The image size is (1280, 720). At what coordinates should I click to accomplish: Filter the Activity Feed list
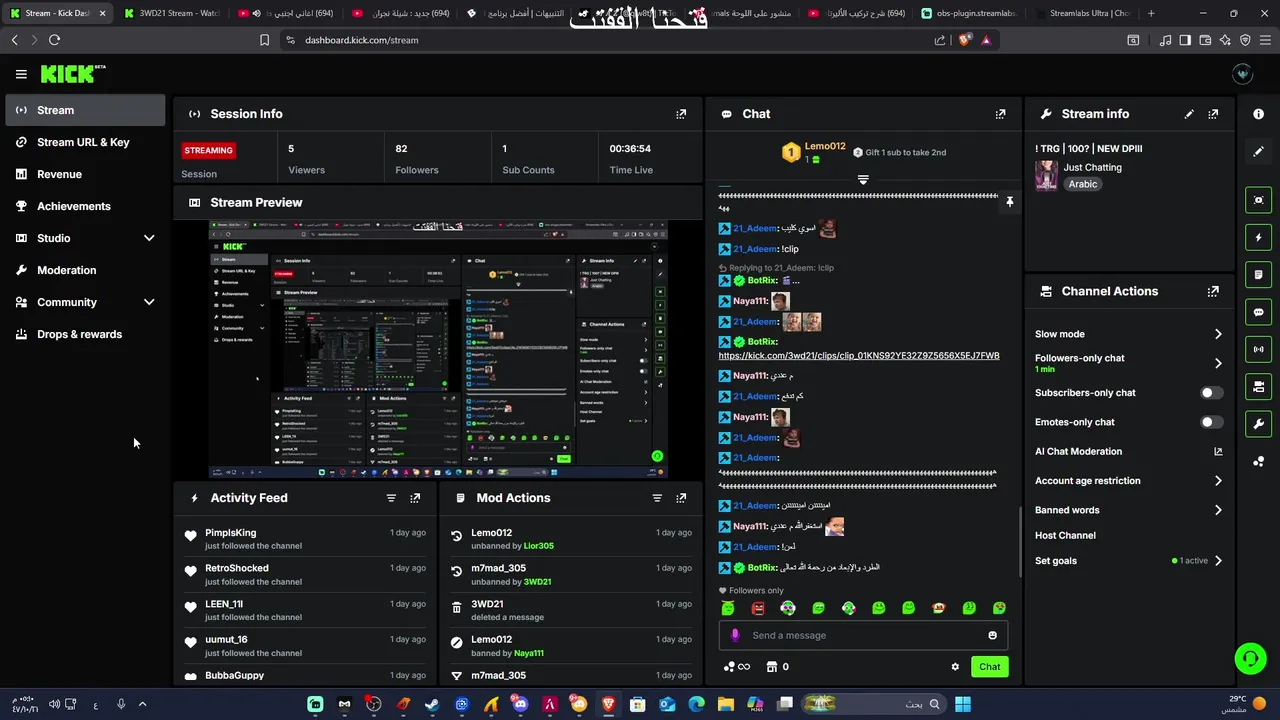pos(391,498)
